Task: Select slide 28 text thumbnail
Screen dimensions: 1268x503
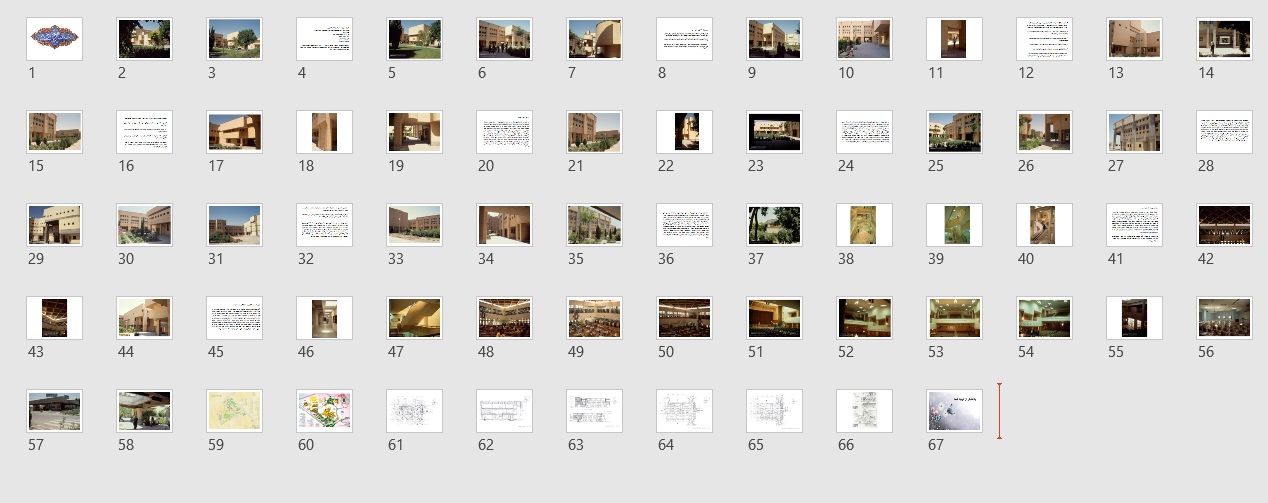Action: (x=1224, y=132)
